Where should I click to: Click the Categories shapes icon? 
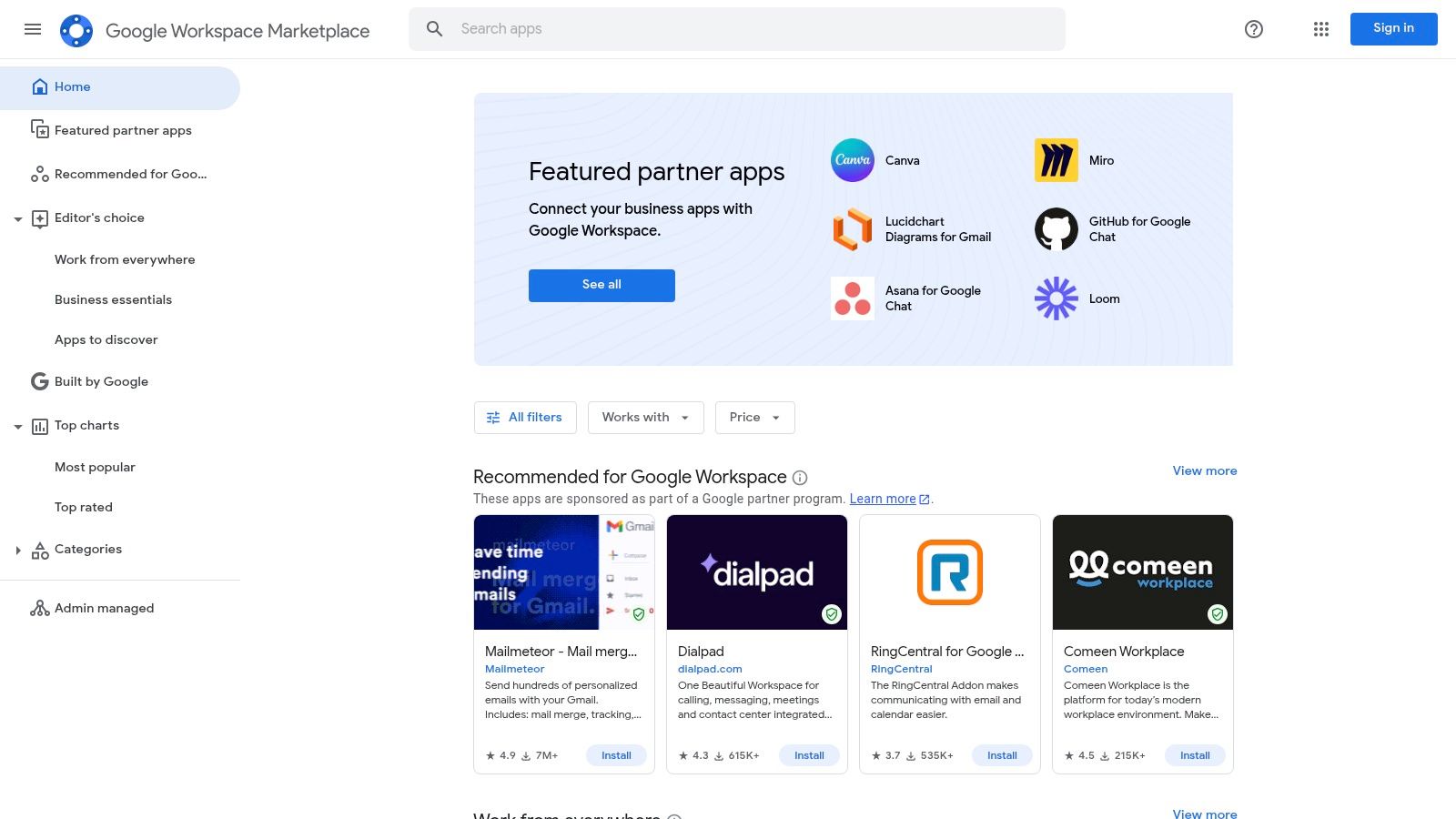(40, 550)
